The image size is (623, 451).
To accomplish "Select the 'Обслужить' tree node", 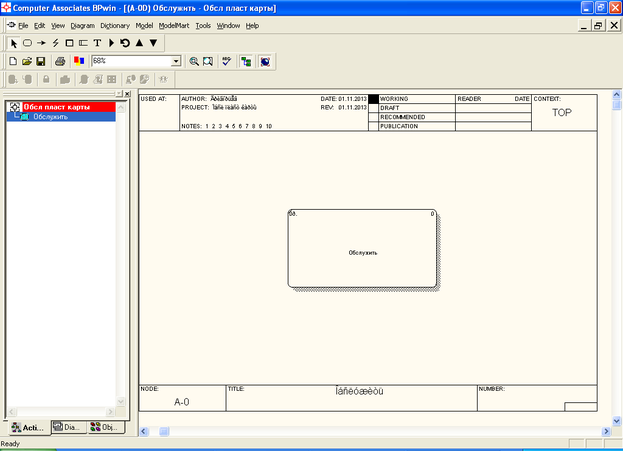I will (x=50, y=117).
